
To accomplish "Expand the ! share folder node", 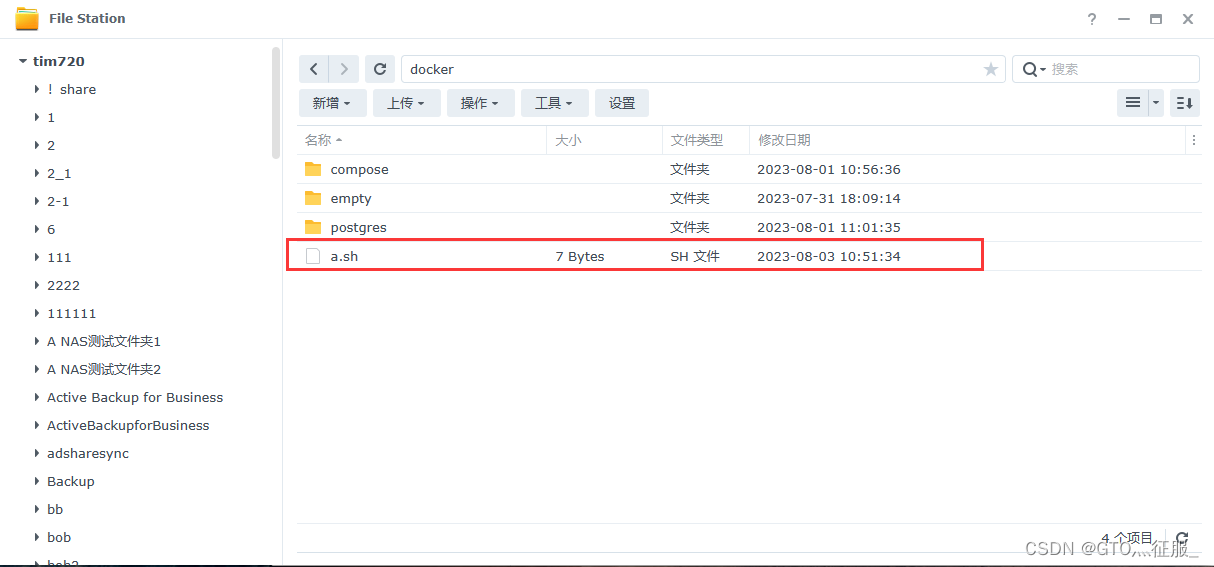I will pos(37,89).
